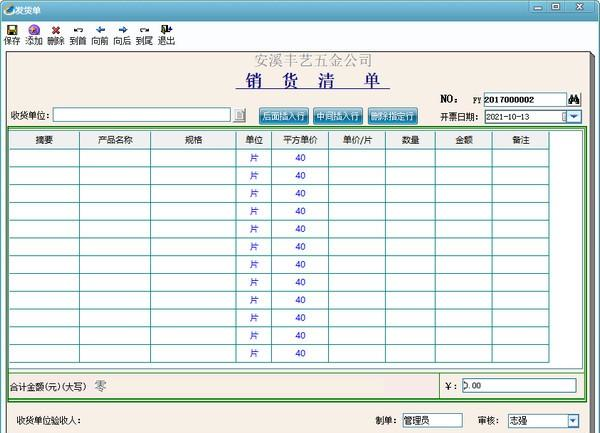Click the first row's empty 摘要 cell
The height and width of the screenshot is (433, 600).
[44, 158]
